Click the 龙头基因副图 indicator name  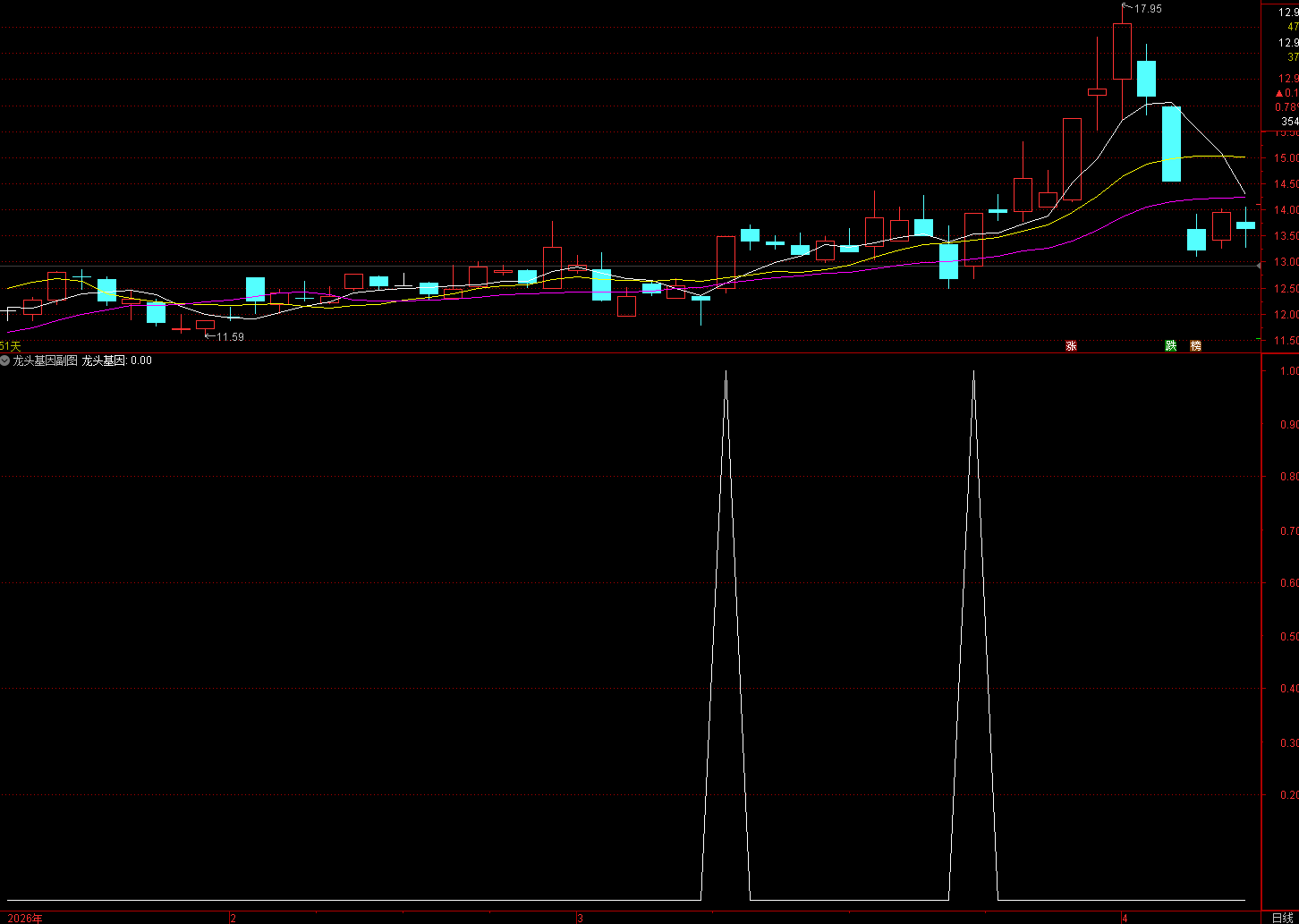click(x=45, y=360)
